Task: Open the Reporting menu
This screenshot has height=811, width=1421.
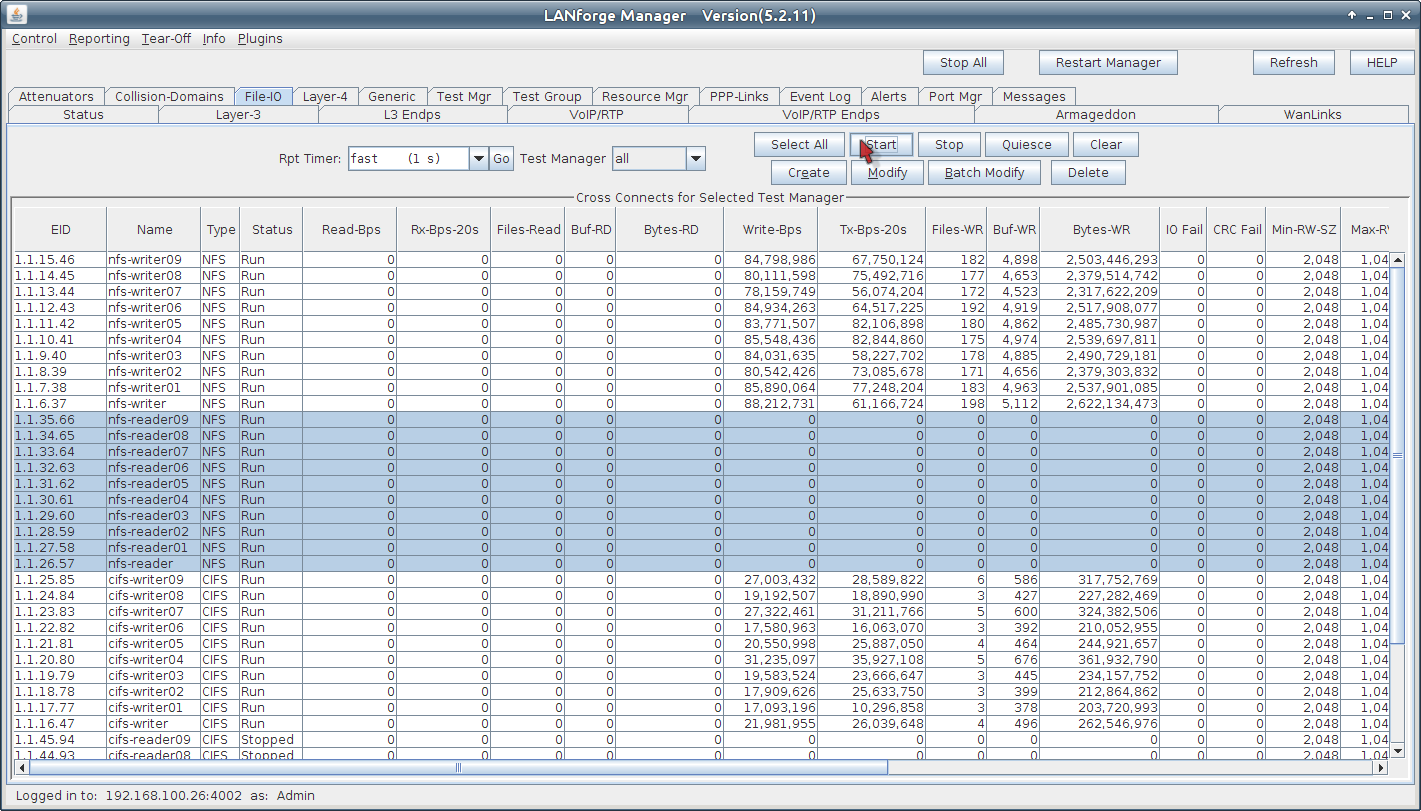Action: [x=99, y=39]
